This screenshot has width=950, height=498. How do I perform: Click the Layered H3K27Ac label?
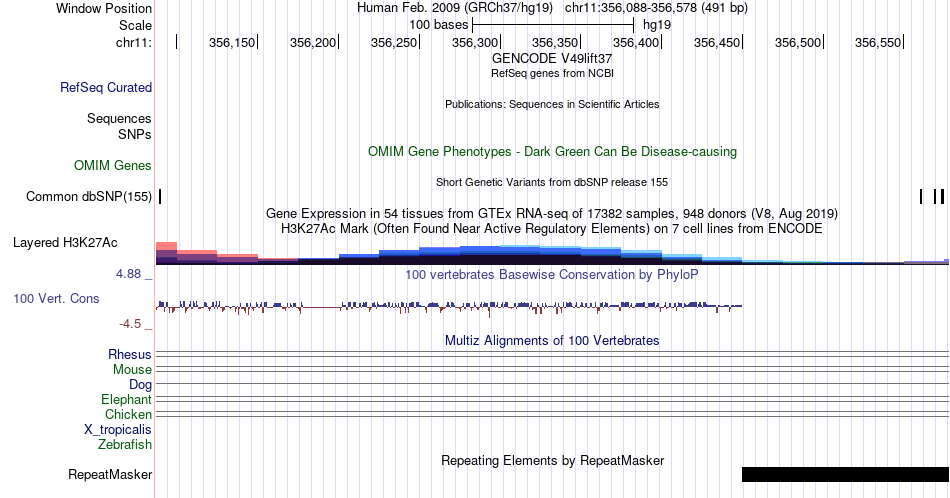(65, 242)
